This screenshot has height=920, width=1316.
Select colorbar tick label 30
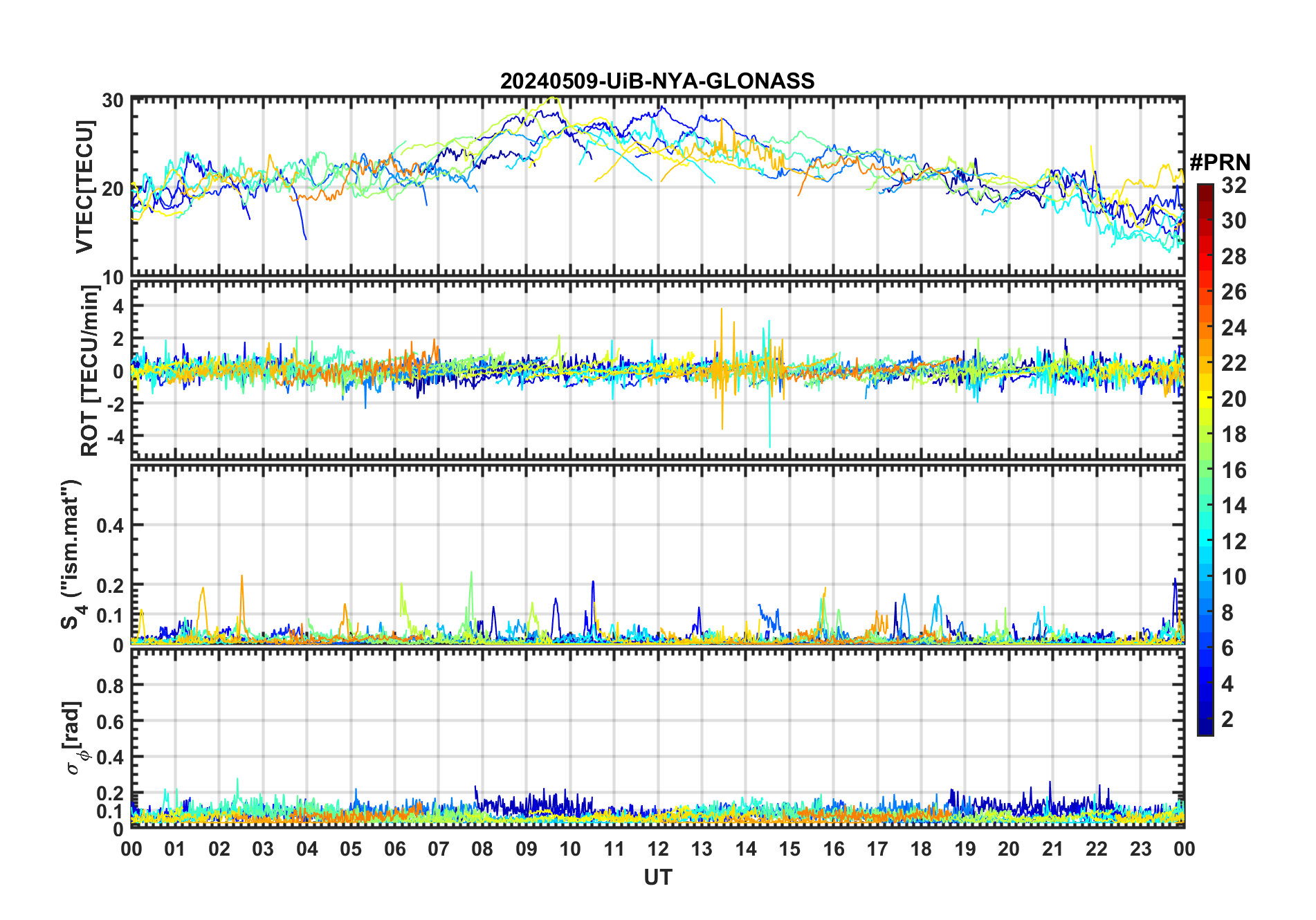point(1234,221)
